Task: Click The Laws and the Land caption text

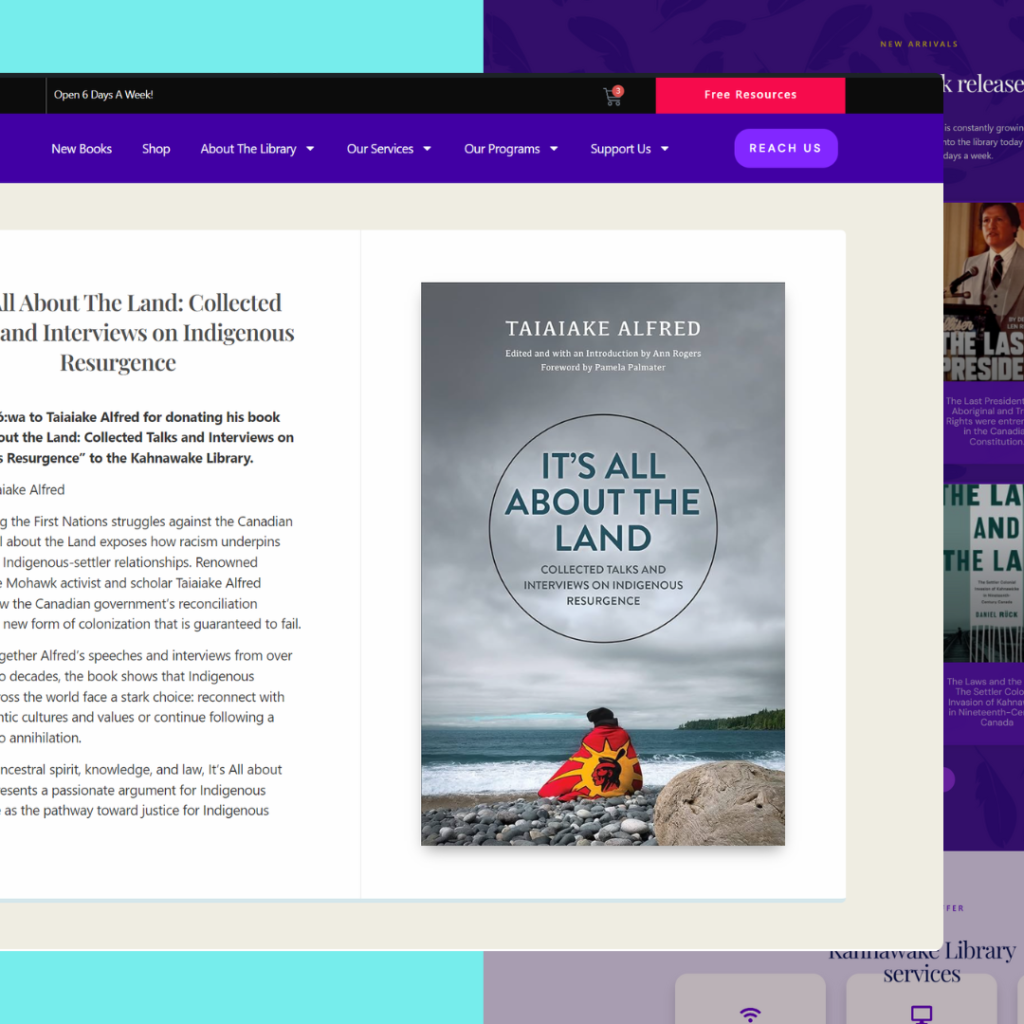Action: click(x=985, y=702)
